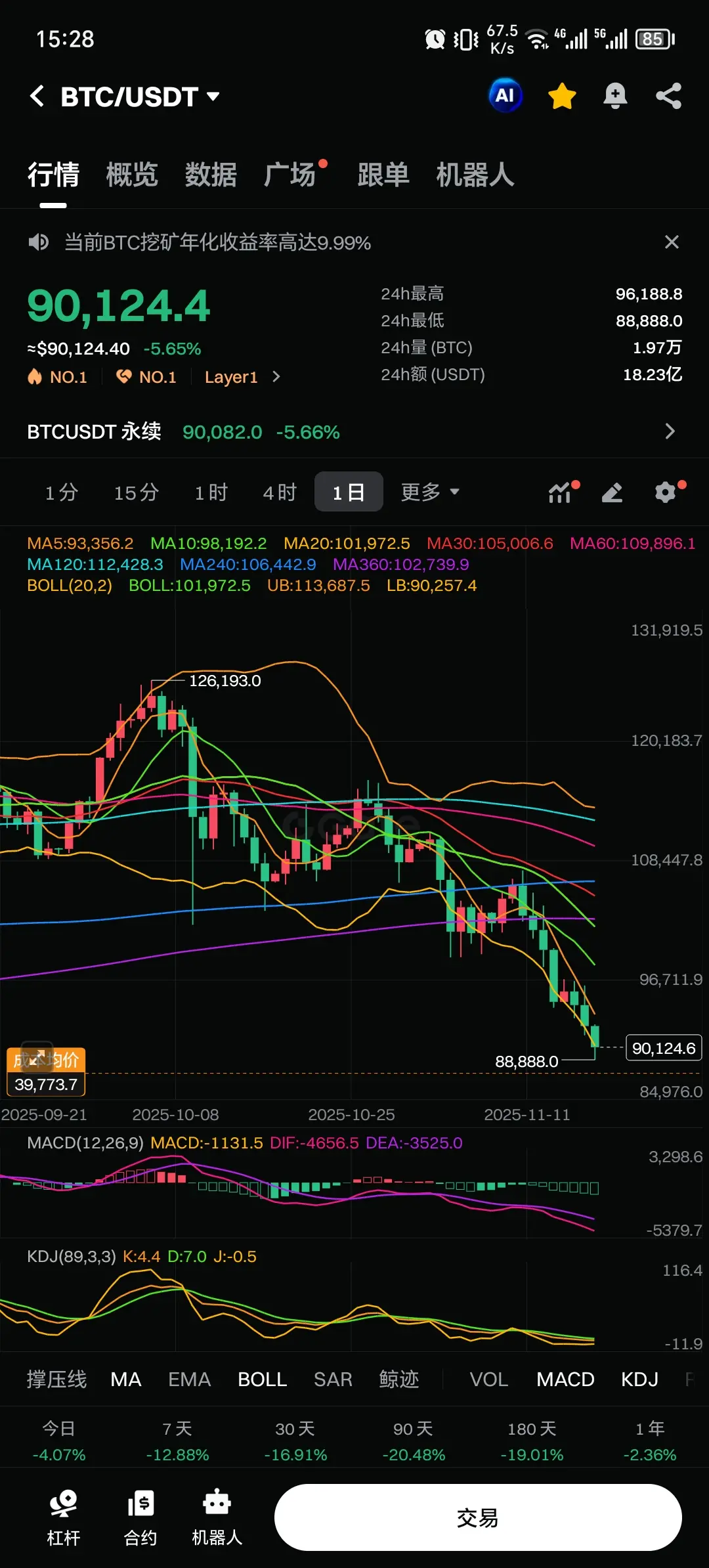Image resolution: width=709 pixels, height=1568 pixels.
Task: Tap the arrow on BTCUSDT 永续 row
Action: coord(670,431)
